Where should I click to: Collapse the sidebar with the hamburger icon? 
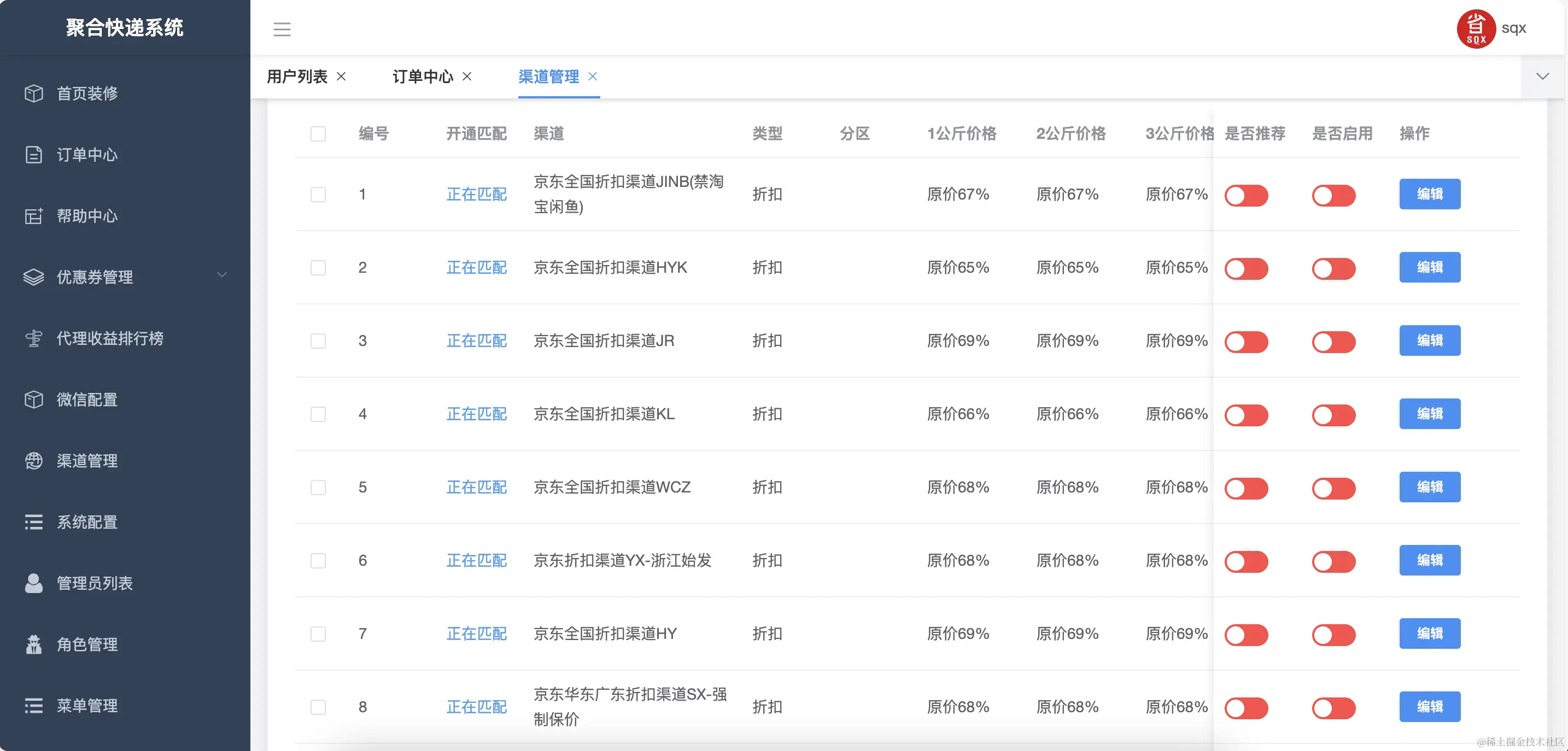[282, 29]
